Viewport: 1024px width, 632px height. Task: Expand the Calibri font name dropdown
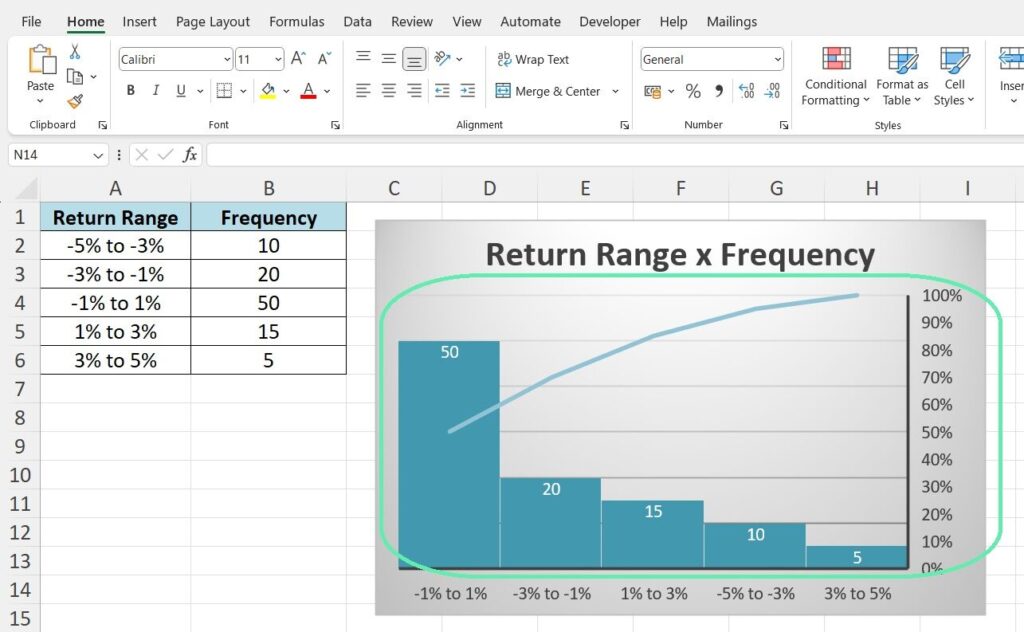tap(227, 60)
